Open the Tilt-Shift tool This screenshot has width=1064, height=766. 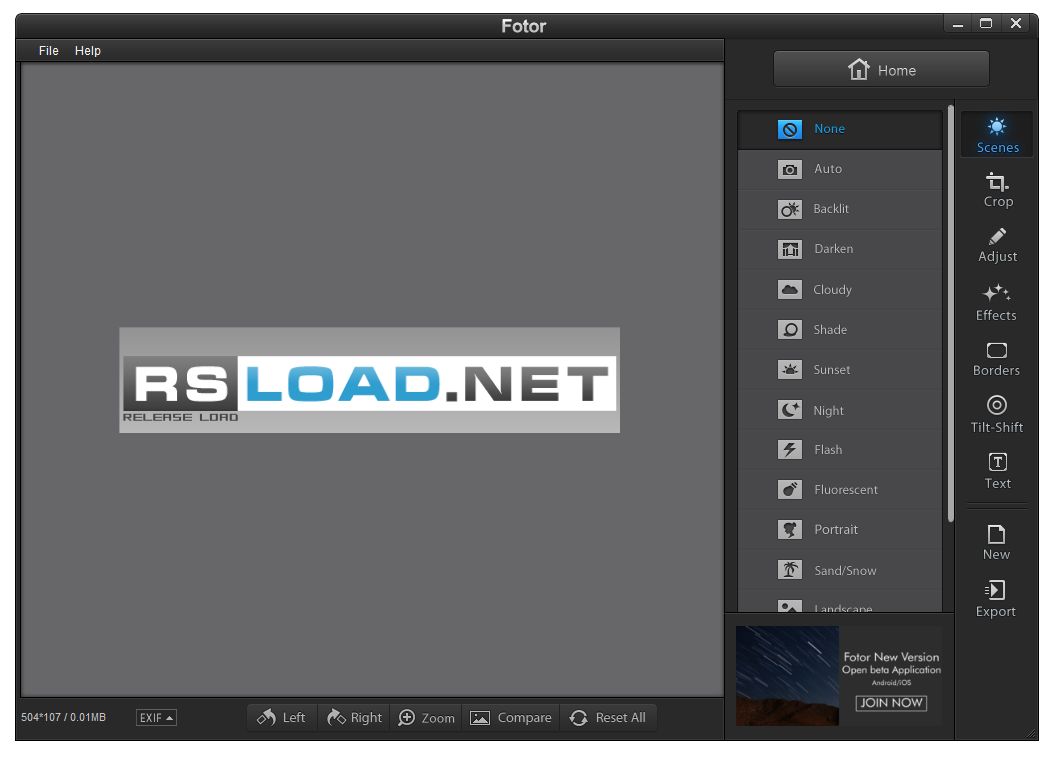coord(996,415)
